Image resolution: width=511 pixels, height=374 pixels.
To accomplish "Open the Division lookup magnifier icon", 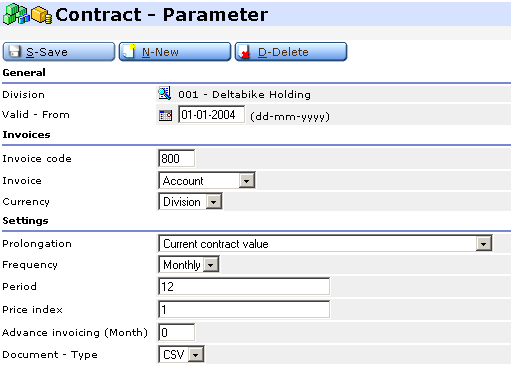I will pyautogui.click(x=165, y=94).
